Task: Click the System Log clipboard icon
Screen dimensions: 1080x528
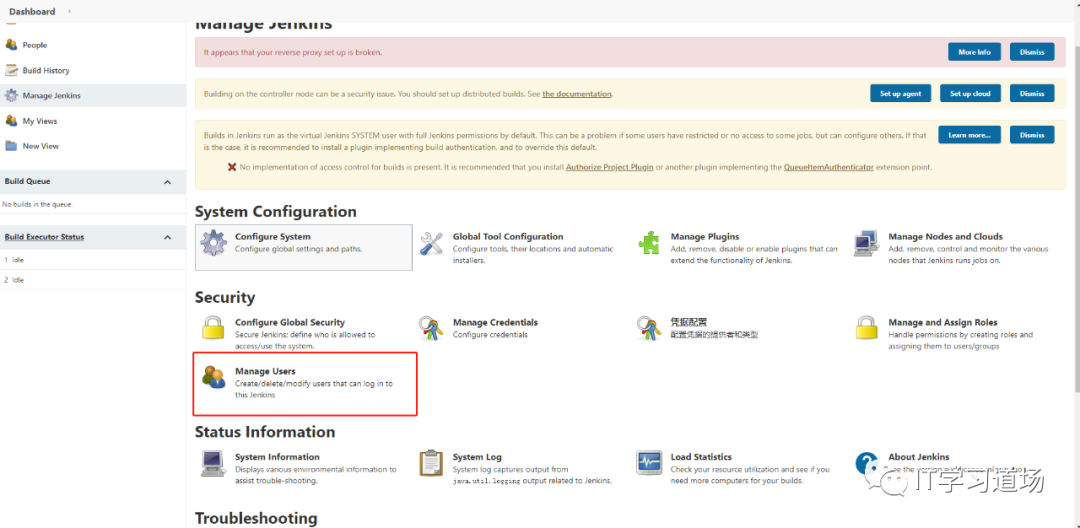Action: [x=431, y=463]
